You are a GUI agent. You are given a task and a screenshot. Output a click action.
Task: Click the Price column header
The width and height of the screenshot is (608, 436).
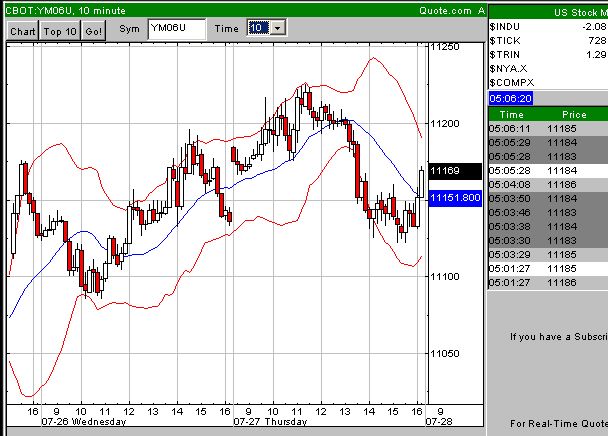pos(574,114)
